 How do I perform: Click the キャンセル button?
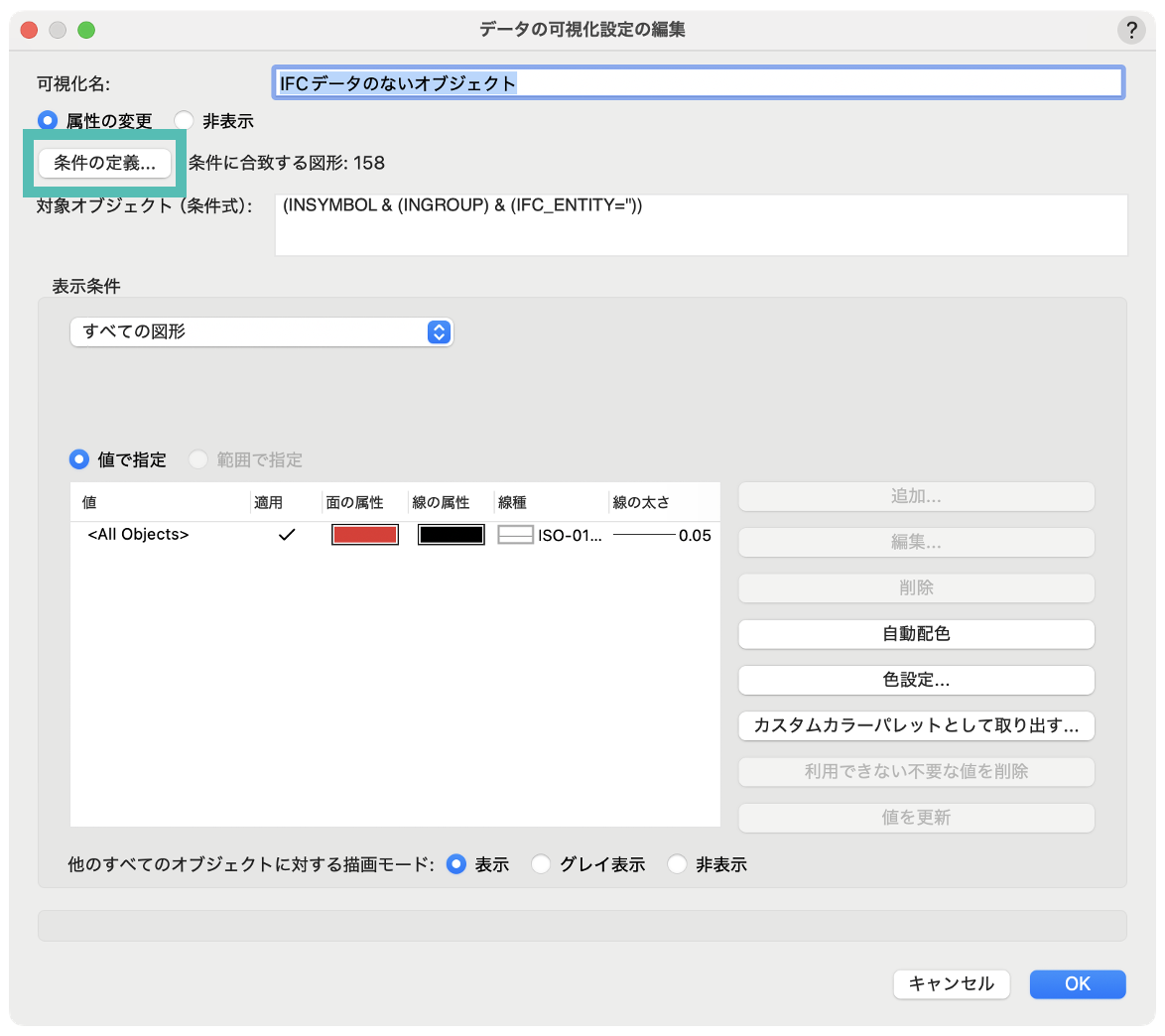pos(951,983)
